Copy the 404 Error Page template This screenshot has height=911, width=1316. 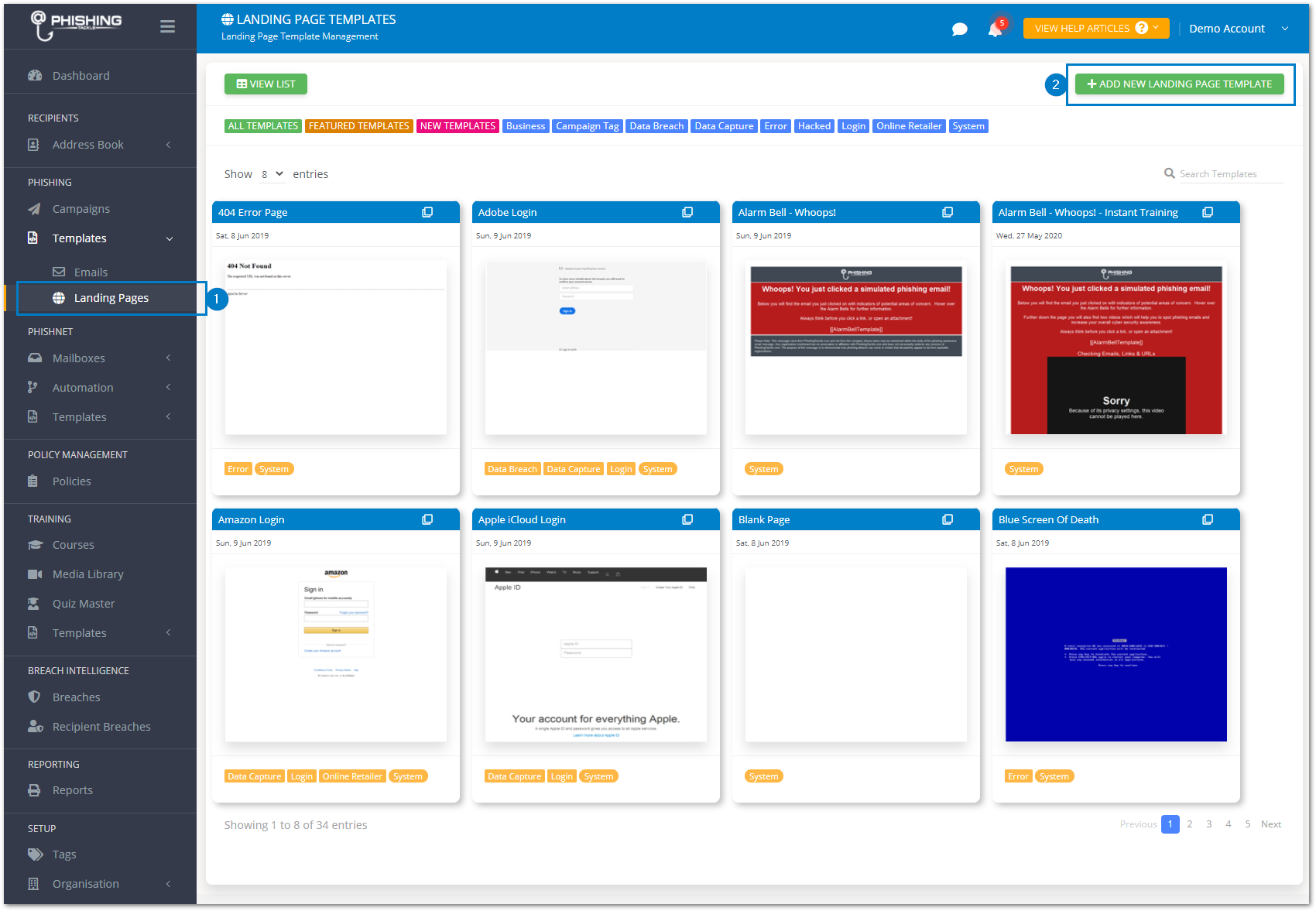click(427, 212)
